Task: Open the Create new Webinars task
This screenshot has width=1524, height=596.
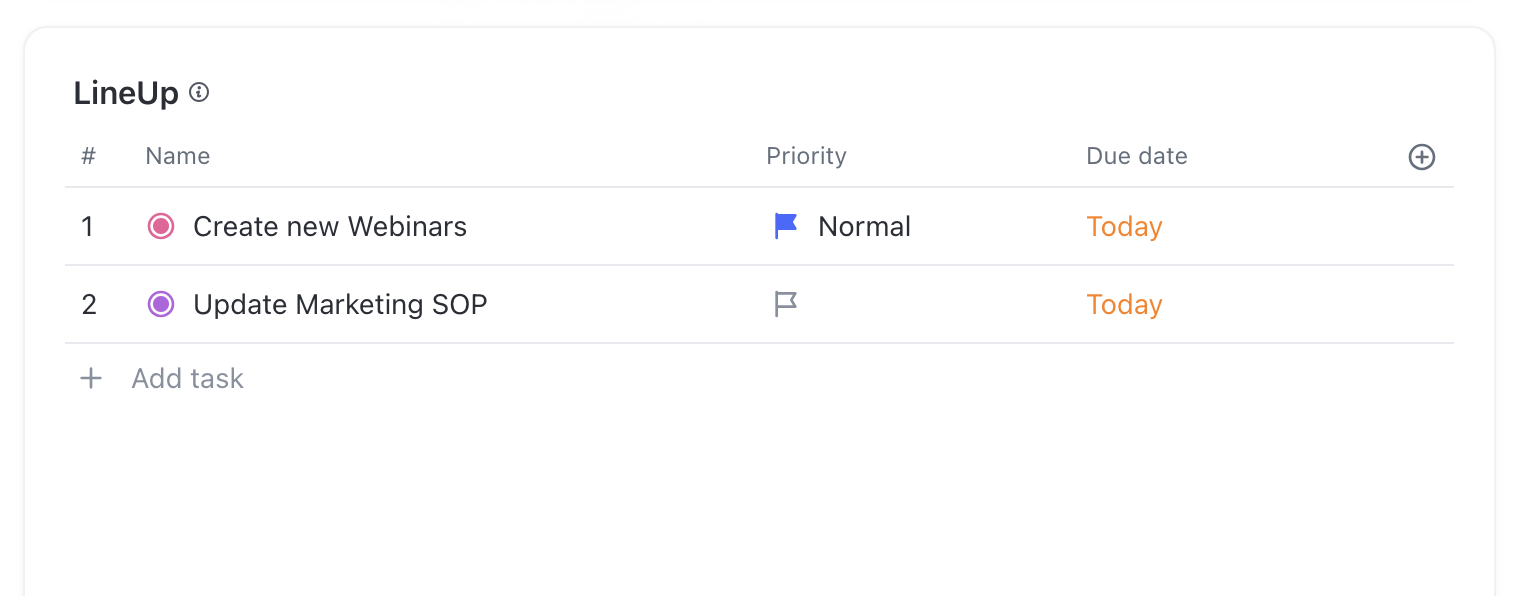Action: click(330, 227)
